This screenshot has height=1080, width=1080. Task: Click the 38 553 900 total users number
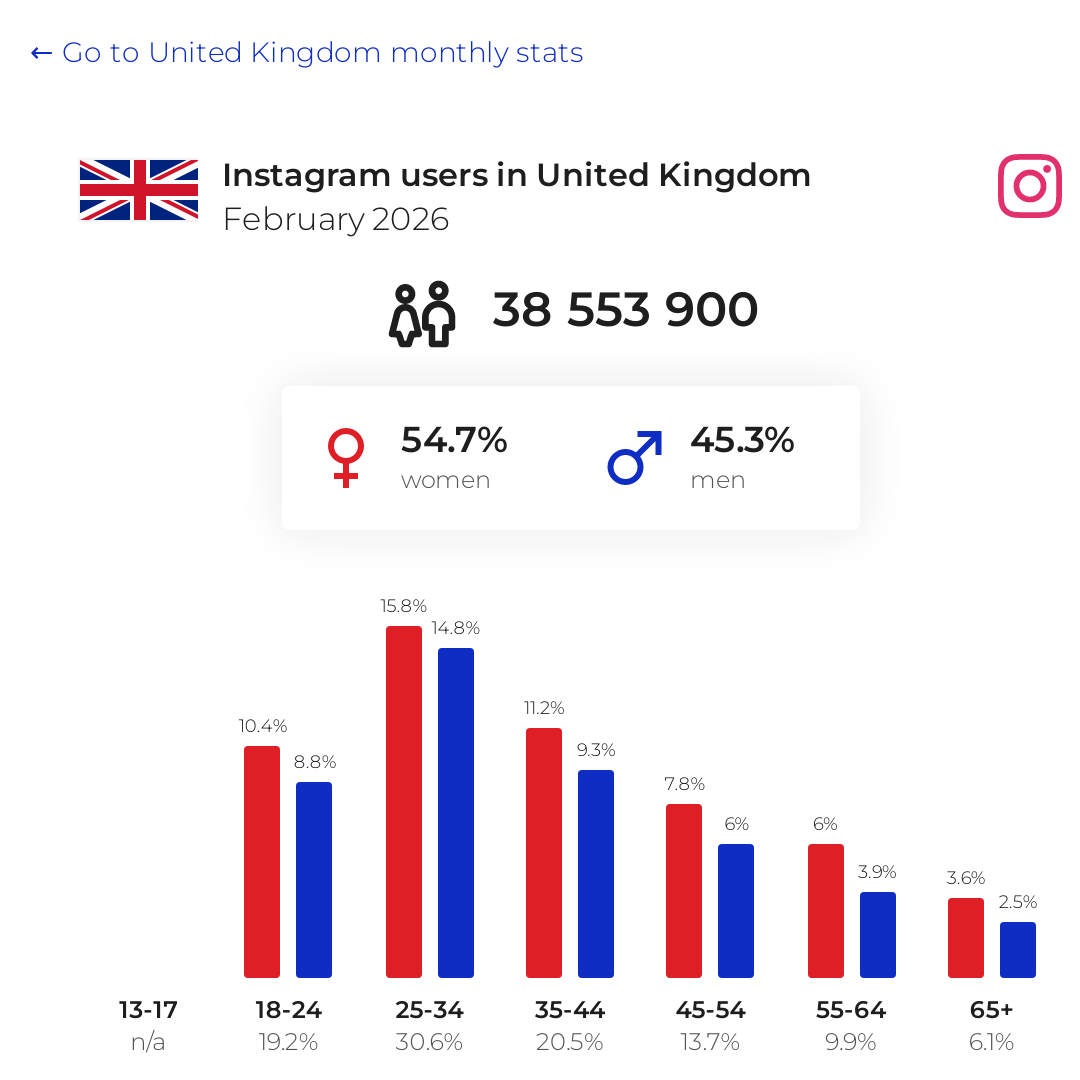coord(625,309)
